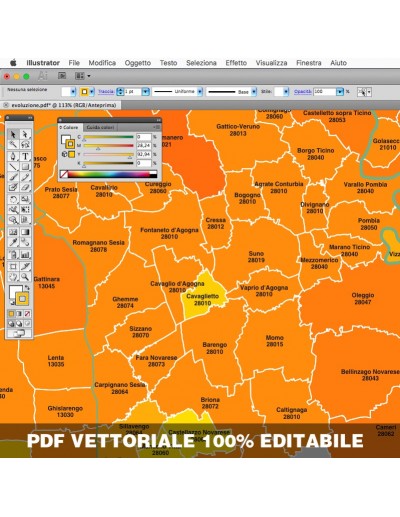The image size is (400, 517).
Task: Select the Pencil tool
Action: (25, 177)
